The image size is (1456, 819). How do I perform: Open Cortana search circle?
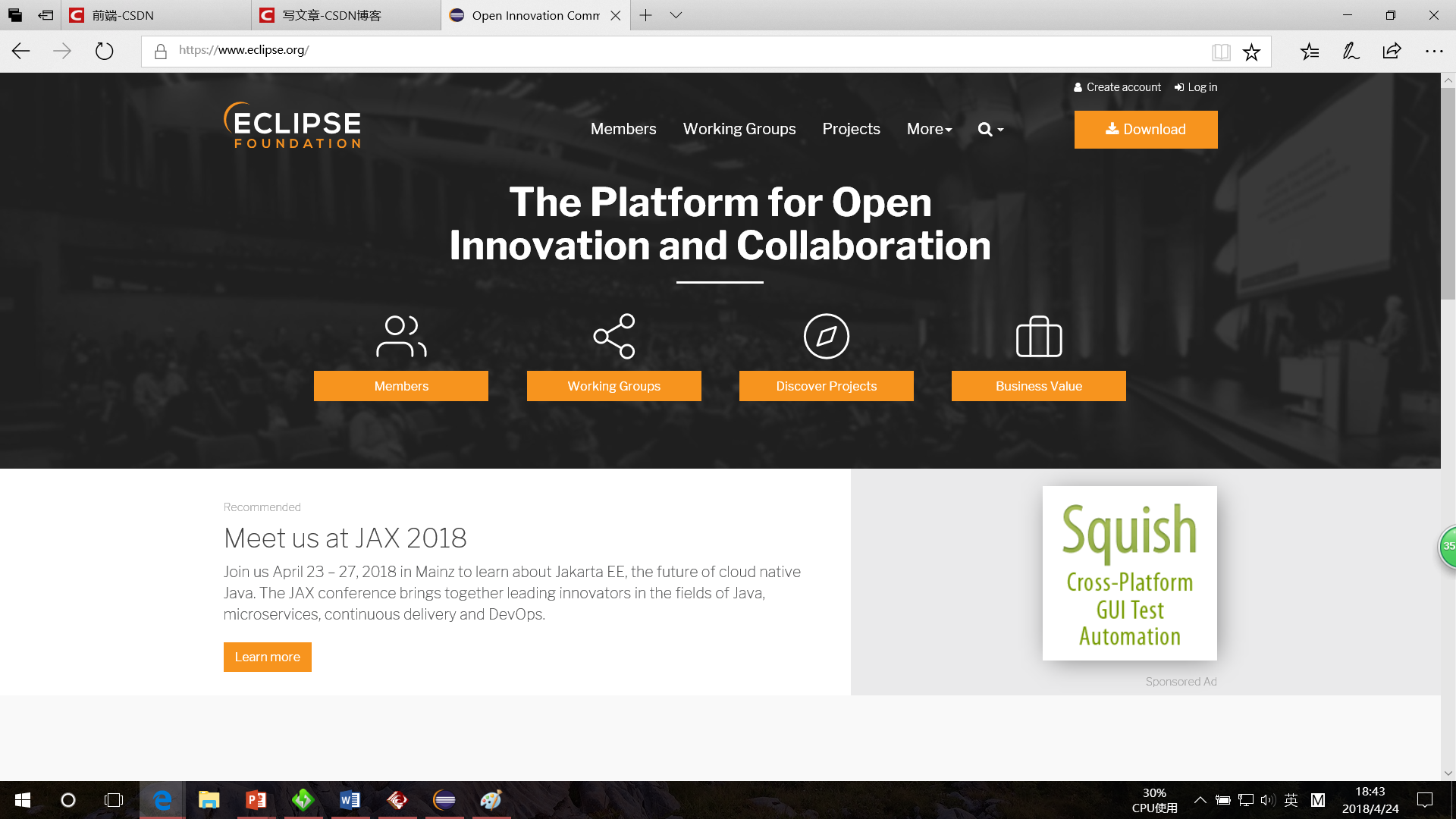[68, 800]
